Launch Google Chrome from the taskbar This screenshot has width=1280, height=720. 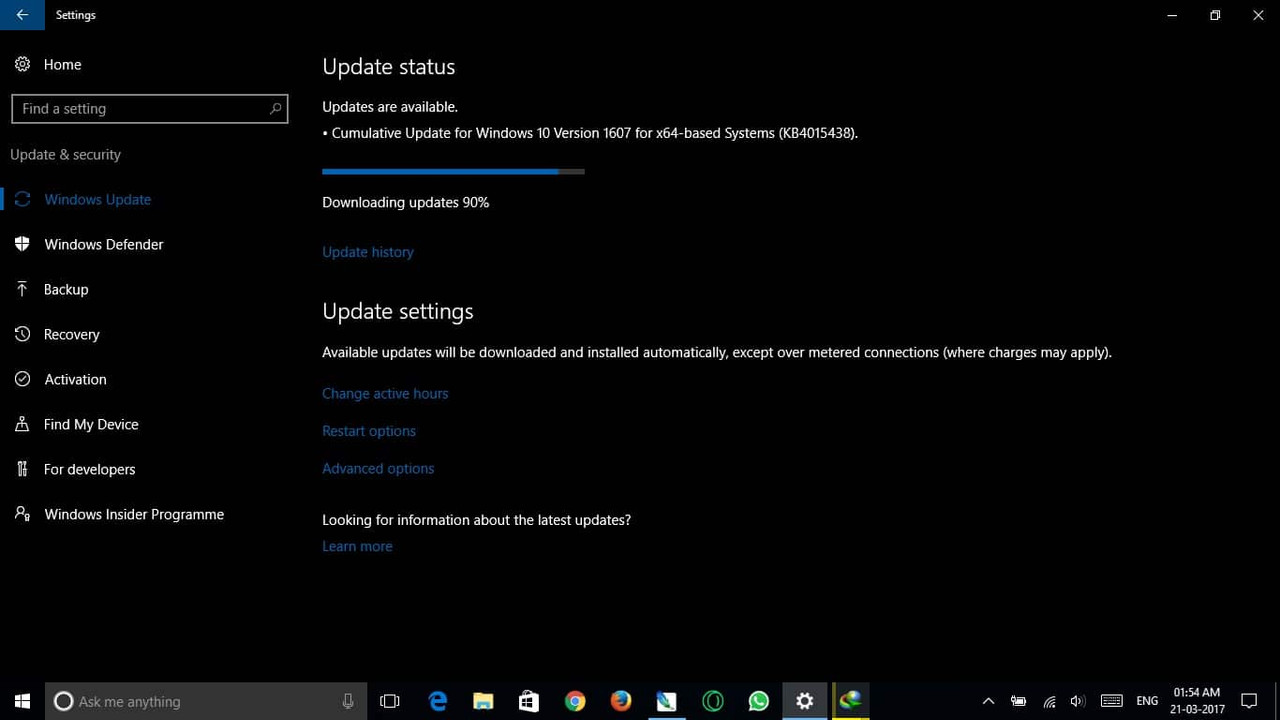[575, 701]
